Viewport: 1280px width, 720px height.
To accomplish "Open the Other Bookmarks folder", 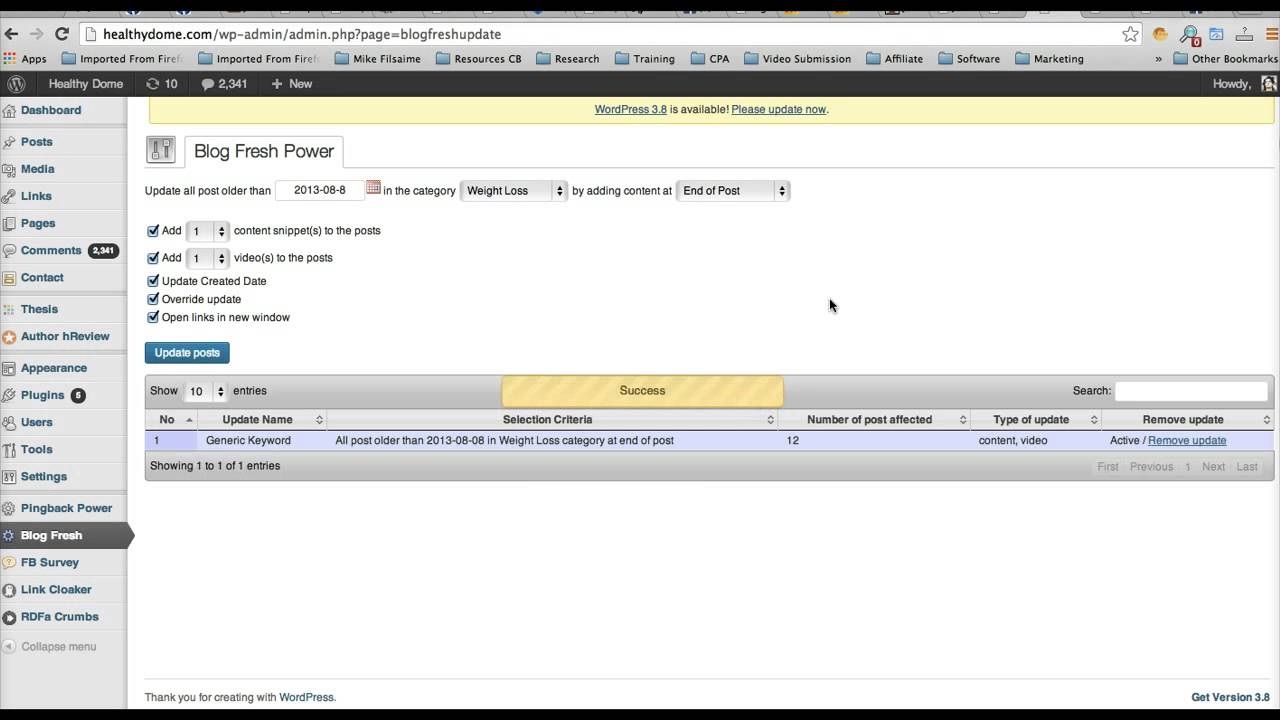I will [x=1226, y=59].
